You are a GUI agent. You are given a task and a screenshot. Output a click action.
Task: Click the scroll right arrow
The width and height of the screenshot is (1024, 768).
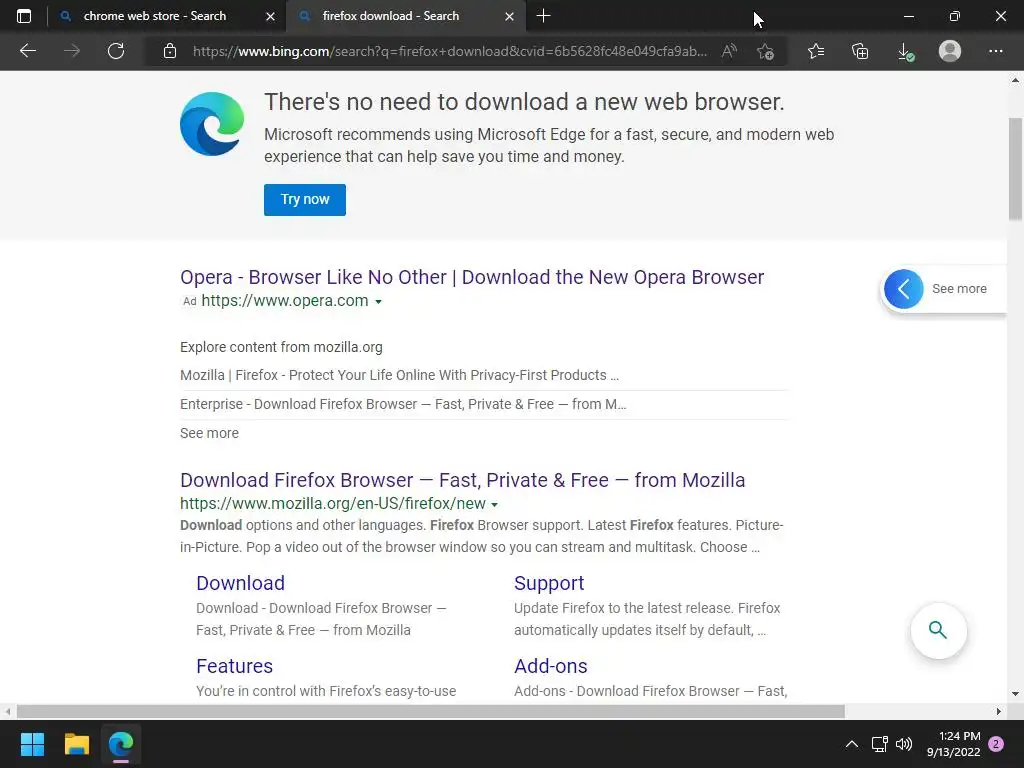[999, 711]
